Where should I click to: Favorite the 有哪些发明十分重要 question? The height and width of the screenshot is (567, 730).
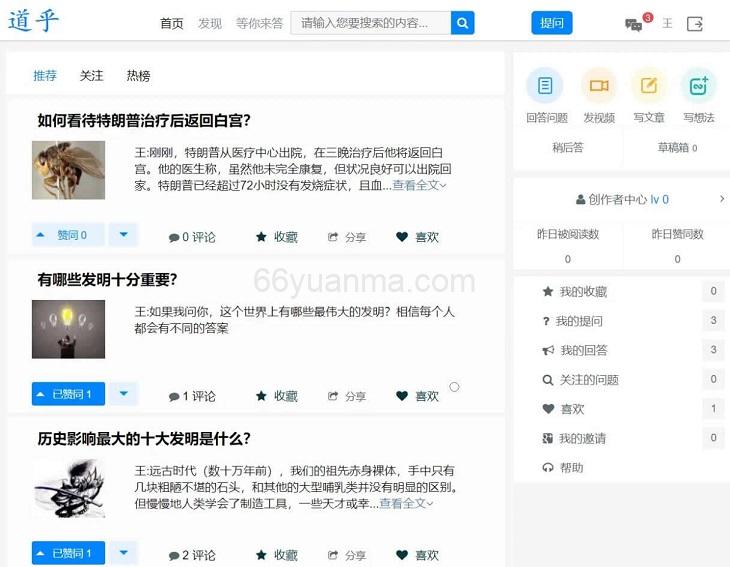(x=277, y=396)
